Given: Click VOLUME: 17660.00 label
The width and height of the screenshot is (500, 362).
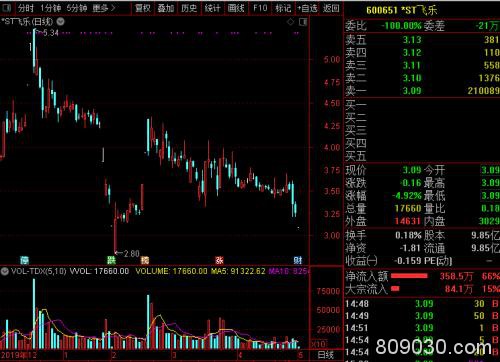Looking at the screenshot, I should click(171, 271).
